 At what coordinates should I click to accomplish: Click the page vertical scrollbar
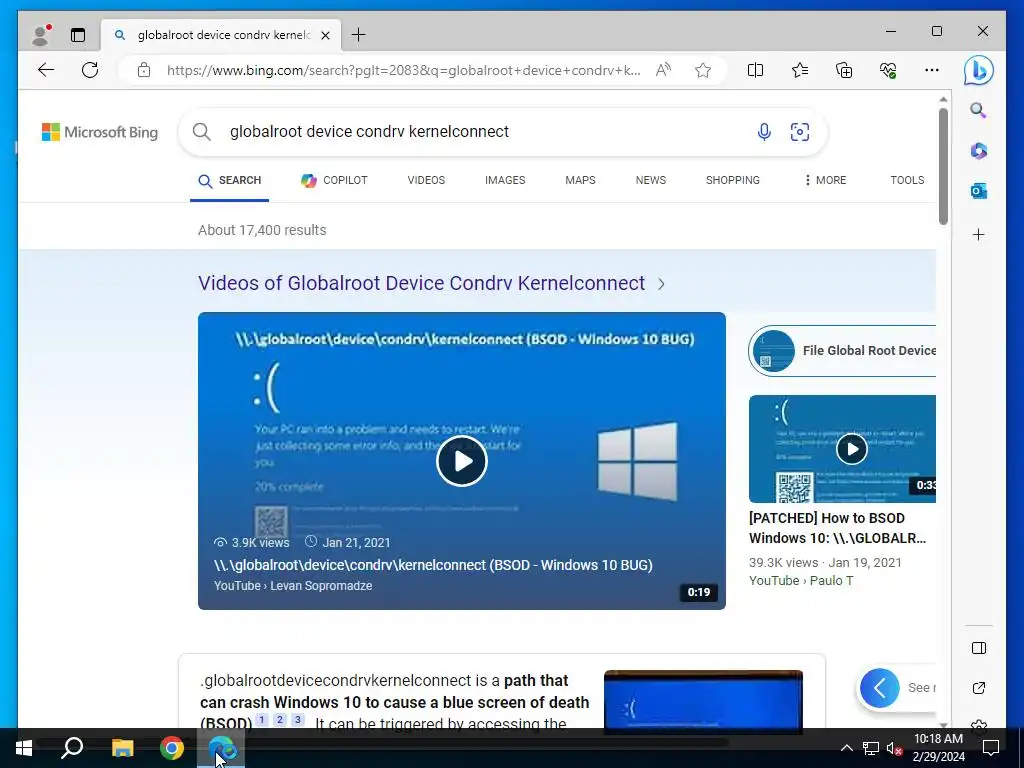(943, 167)
